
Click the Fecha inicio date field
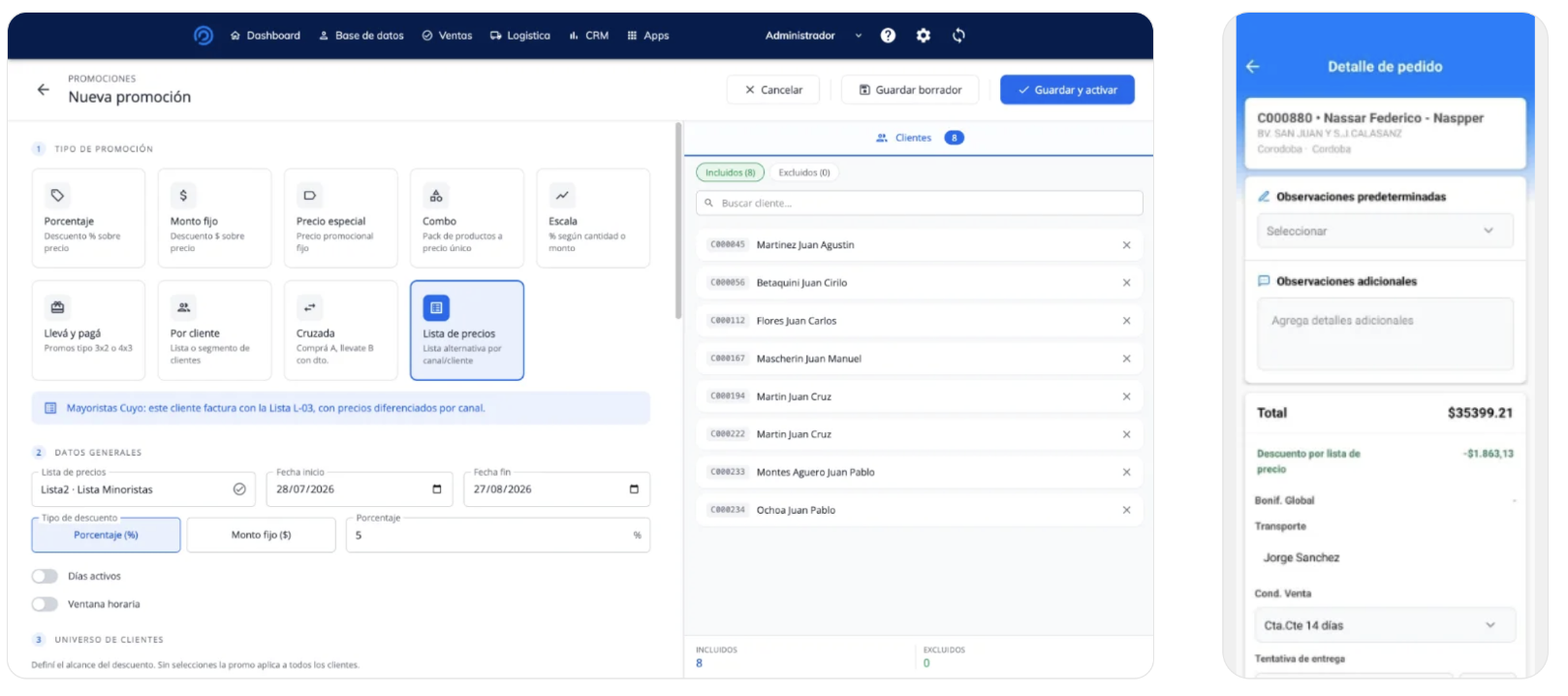tap(360, 490)
